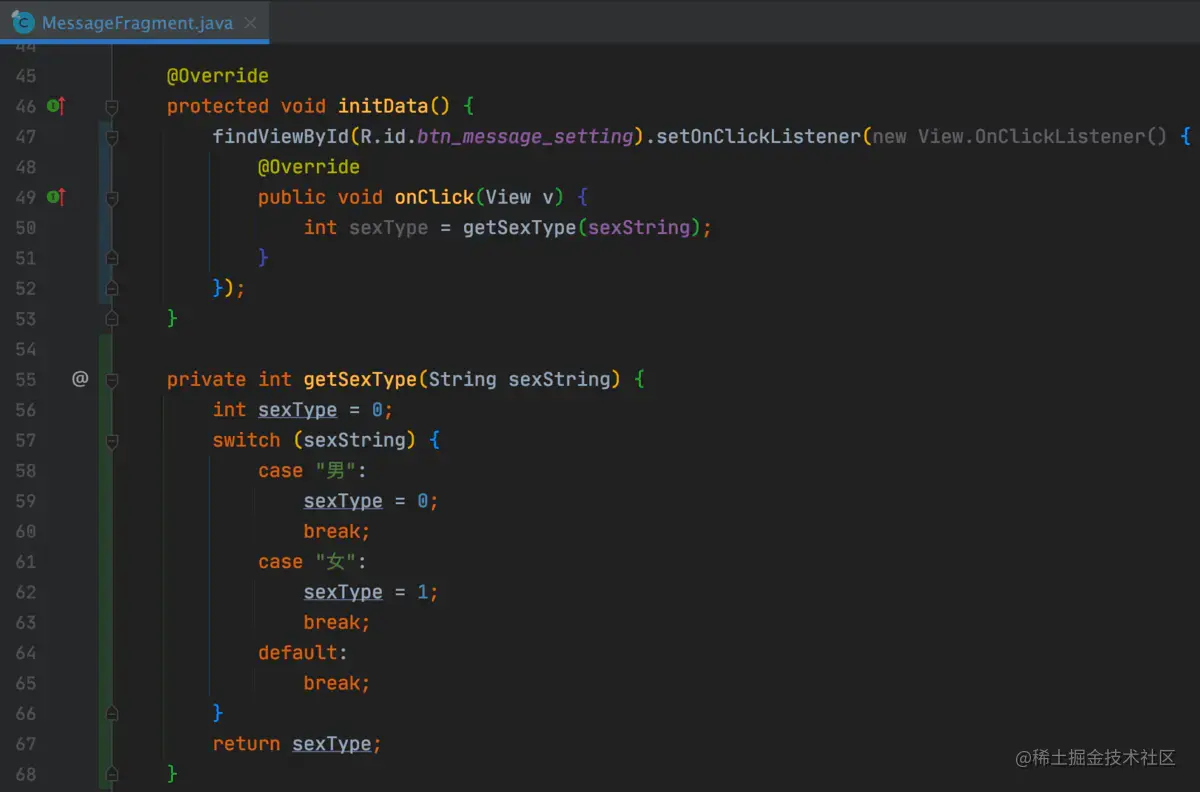The image size is (1200, 792).
Task: Click sexType on line 59
Action: (343, 501)
